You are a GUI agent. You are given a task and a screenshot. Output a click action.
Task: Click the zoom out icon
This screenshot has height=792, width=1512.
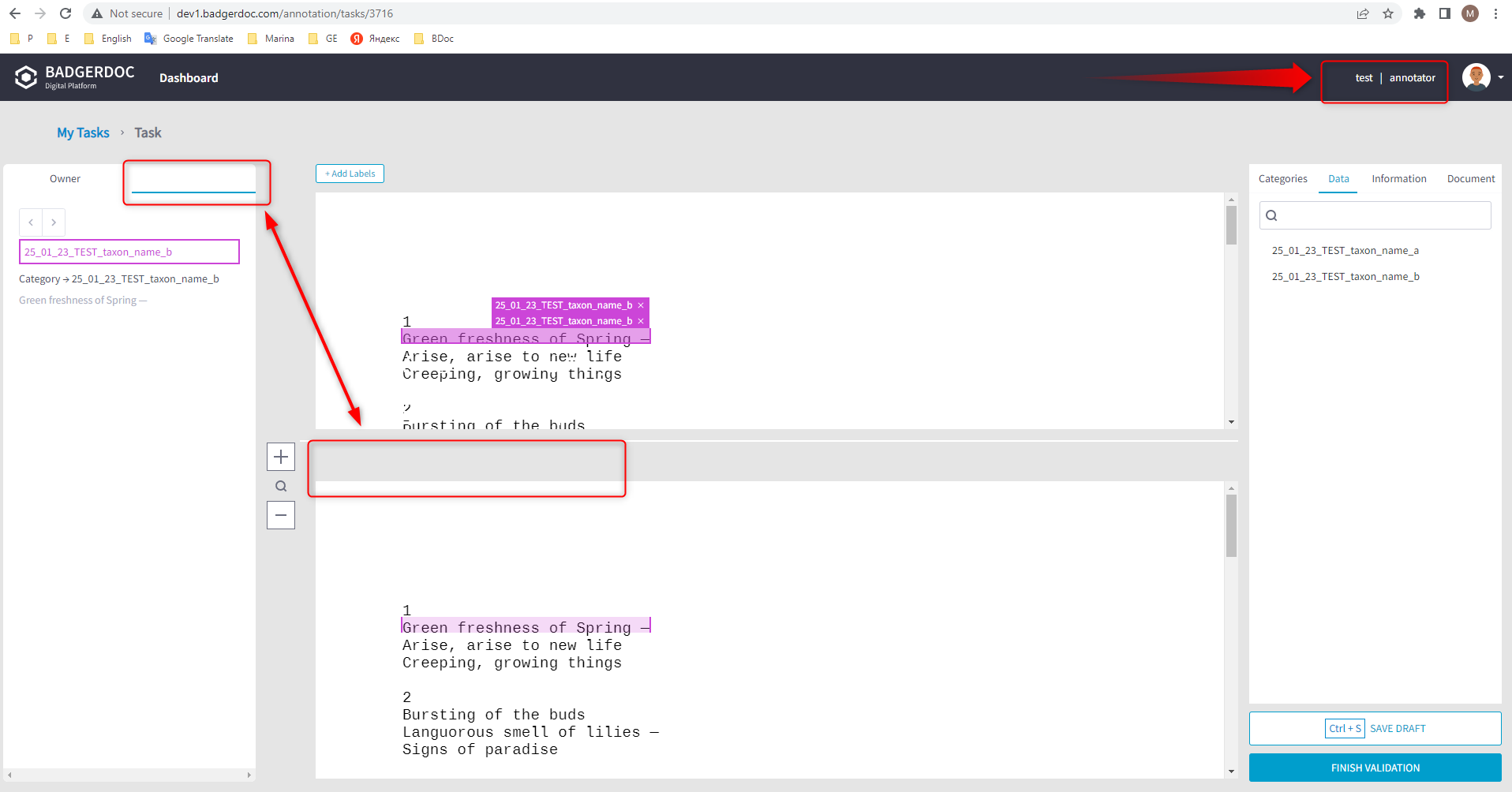281,515
